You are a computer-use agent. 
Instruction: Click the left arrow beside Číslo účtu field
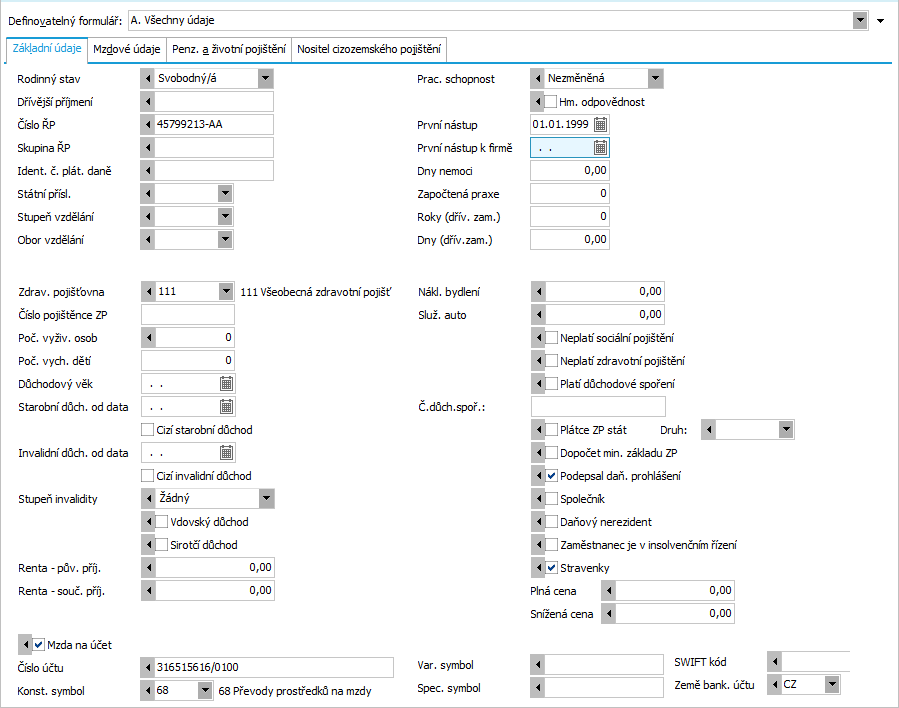point(149,667)
